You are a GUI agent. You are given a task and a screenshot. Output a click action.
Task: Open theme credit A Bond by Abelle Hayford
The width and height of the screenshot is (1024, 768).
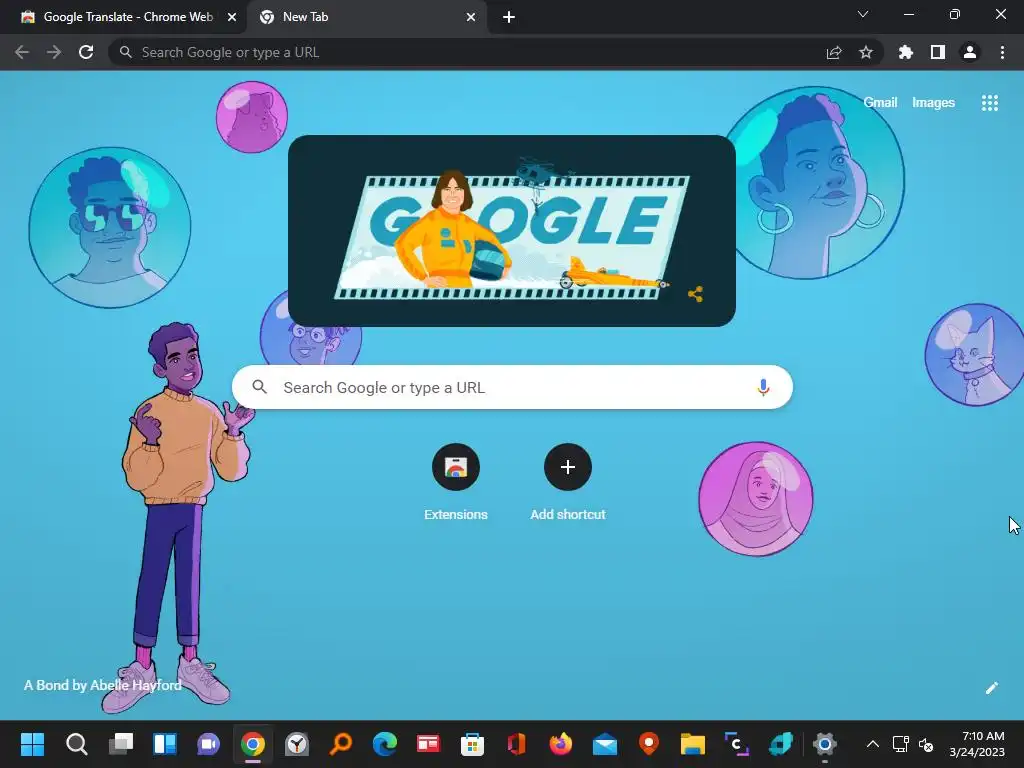103,685
